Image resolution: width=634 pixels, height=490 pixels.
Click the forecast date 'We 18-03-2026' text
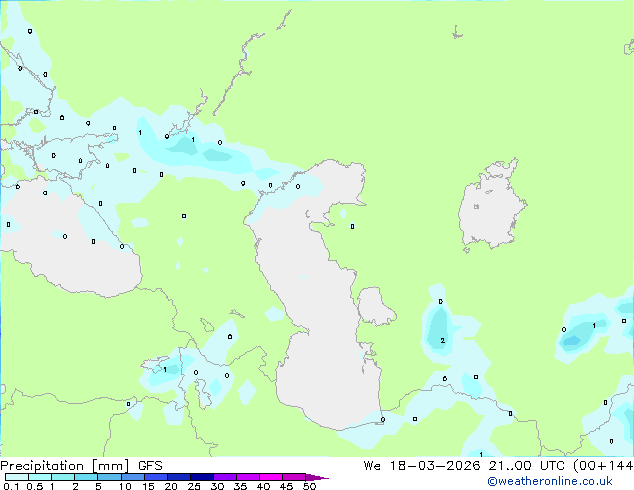(422, 466)
